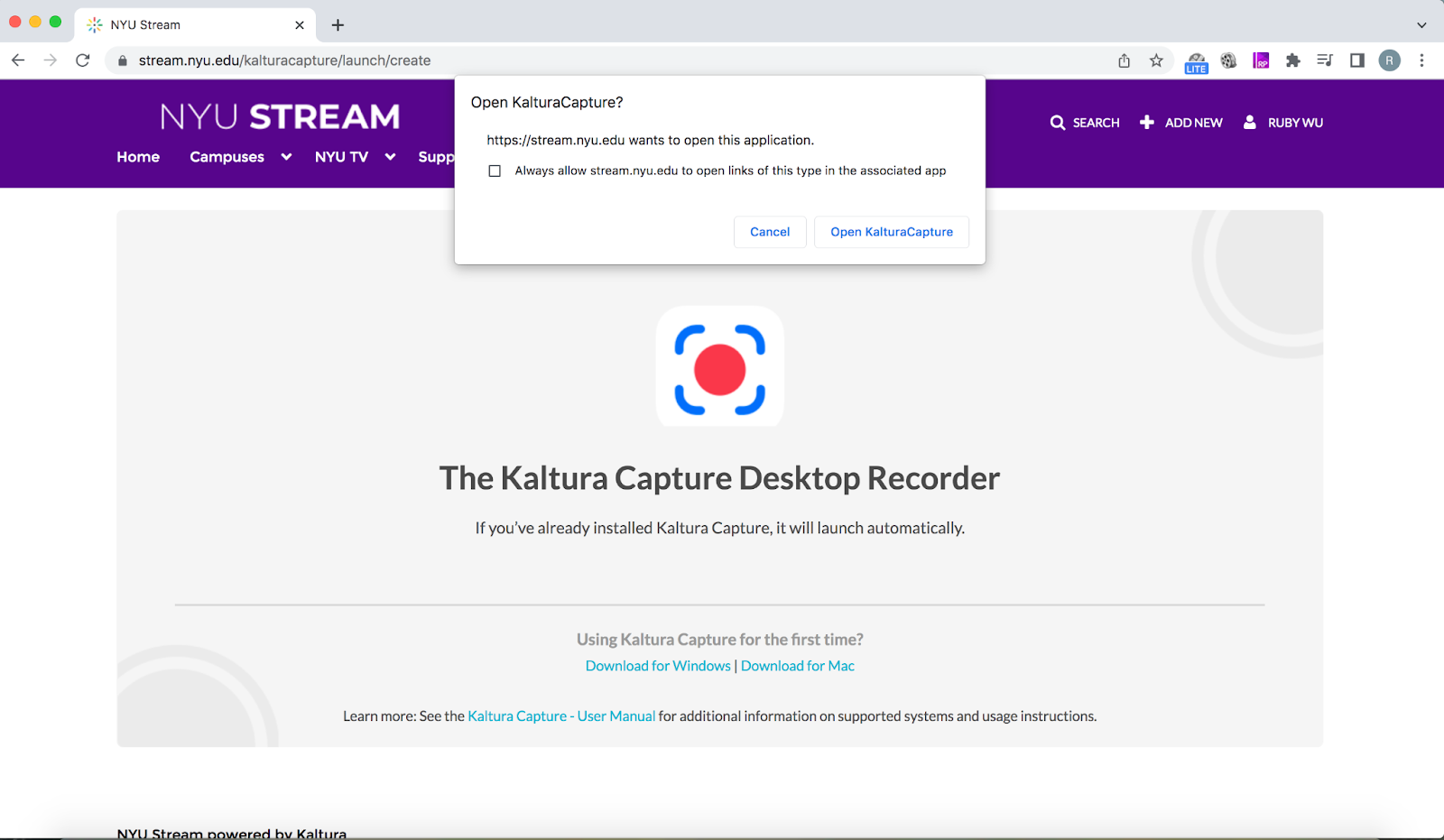Open the media control playlist icon
Screen dimensions: 1444x840
(x=1325, y=60)
